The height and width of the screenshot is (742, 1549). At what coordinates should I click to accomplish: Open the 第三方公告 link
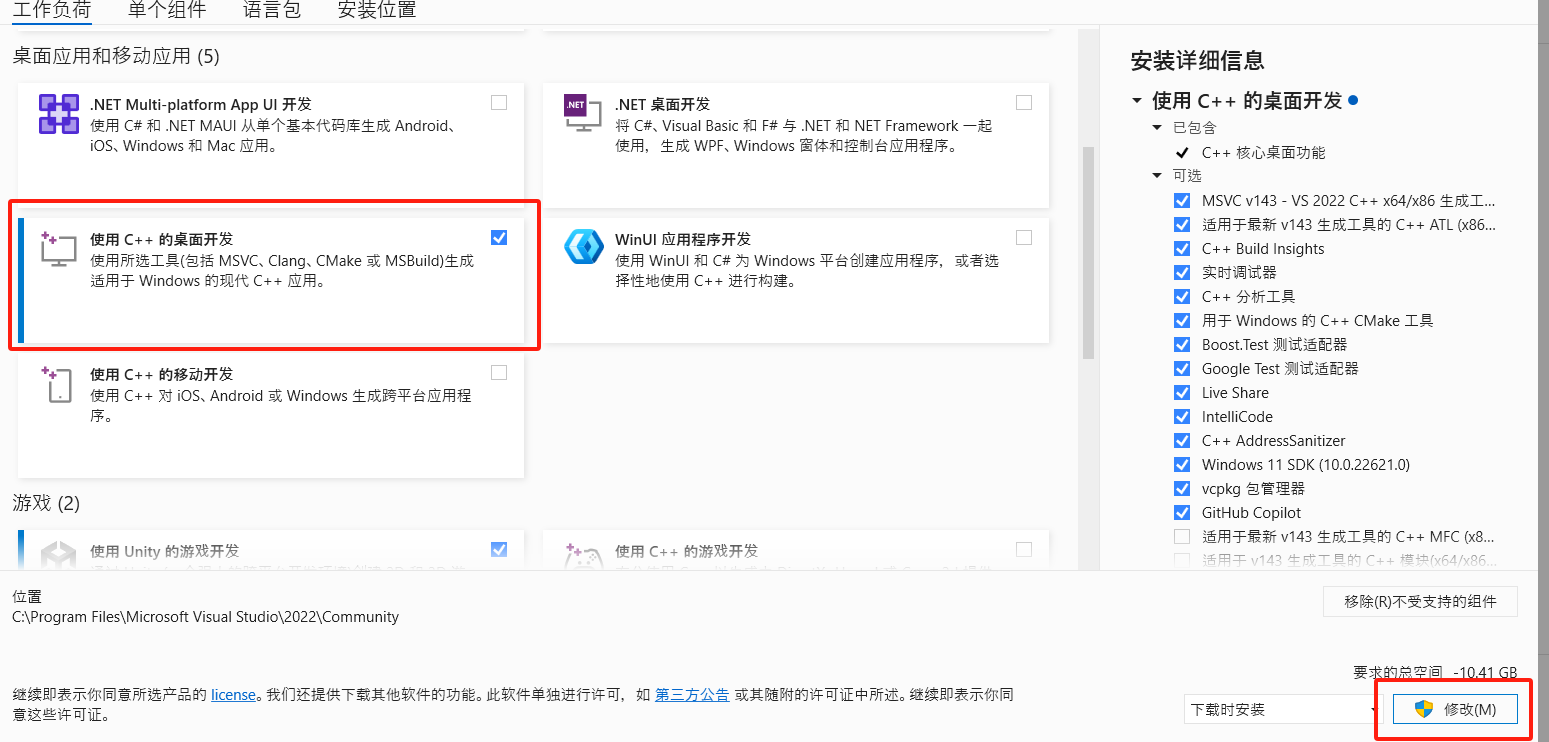(692, 694)
